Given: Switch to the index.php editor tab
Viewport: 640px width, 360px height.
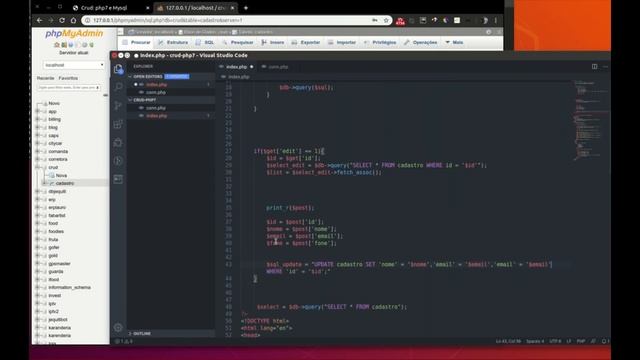Looking at the screenshot, I should click(236, 67).
